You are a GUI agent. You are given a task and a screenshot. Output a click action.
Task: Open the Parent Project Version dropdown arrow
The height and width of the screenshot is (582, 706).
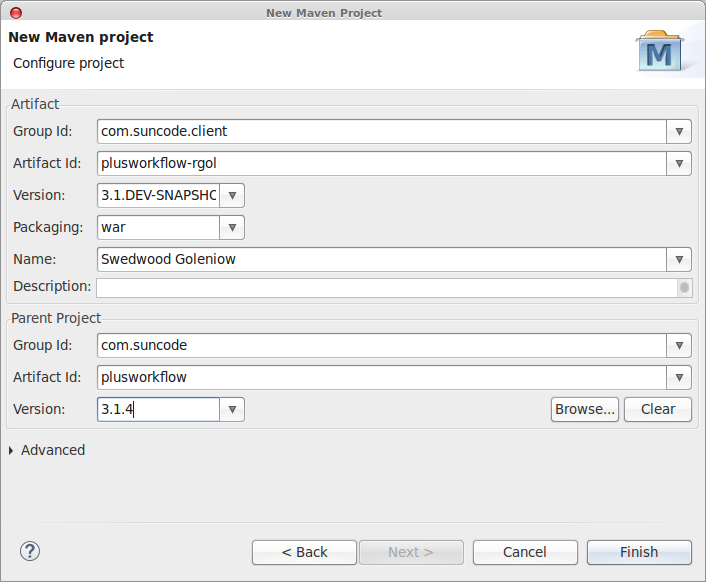232,409
